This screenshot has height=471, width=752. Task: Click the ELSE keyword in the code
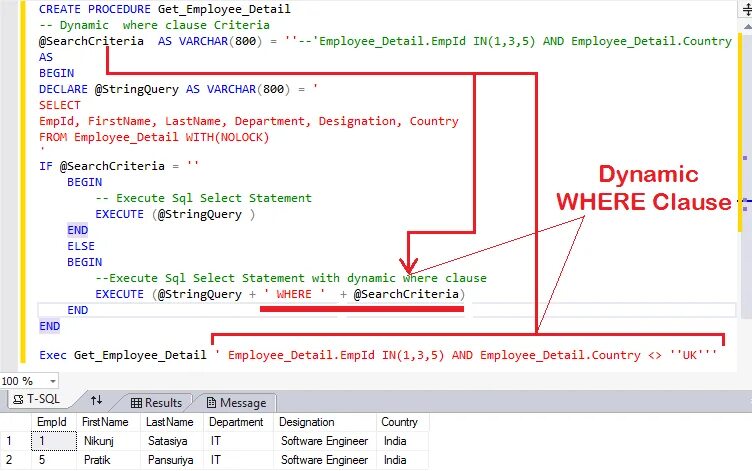click(81, 246)
